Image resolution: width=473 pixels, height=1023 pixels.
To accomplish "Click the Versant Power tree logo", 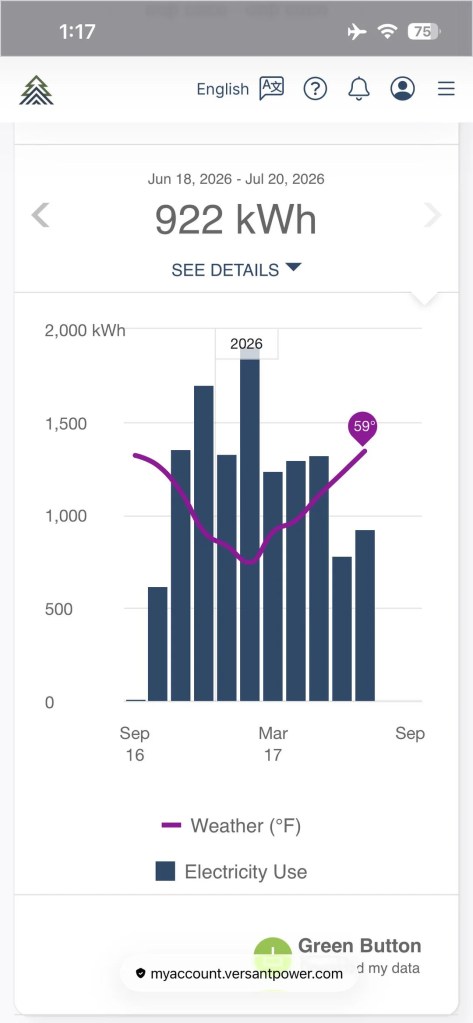I will coord(36,89).
